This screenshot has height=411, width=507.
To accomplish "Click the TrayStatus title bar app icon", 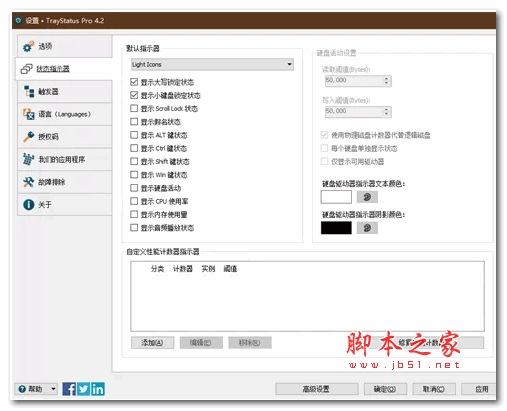I will coord(18,20).
